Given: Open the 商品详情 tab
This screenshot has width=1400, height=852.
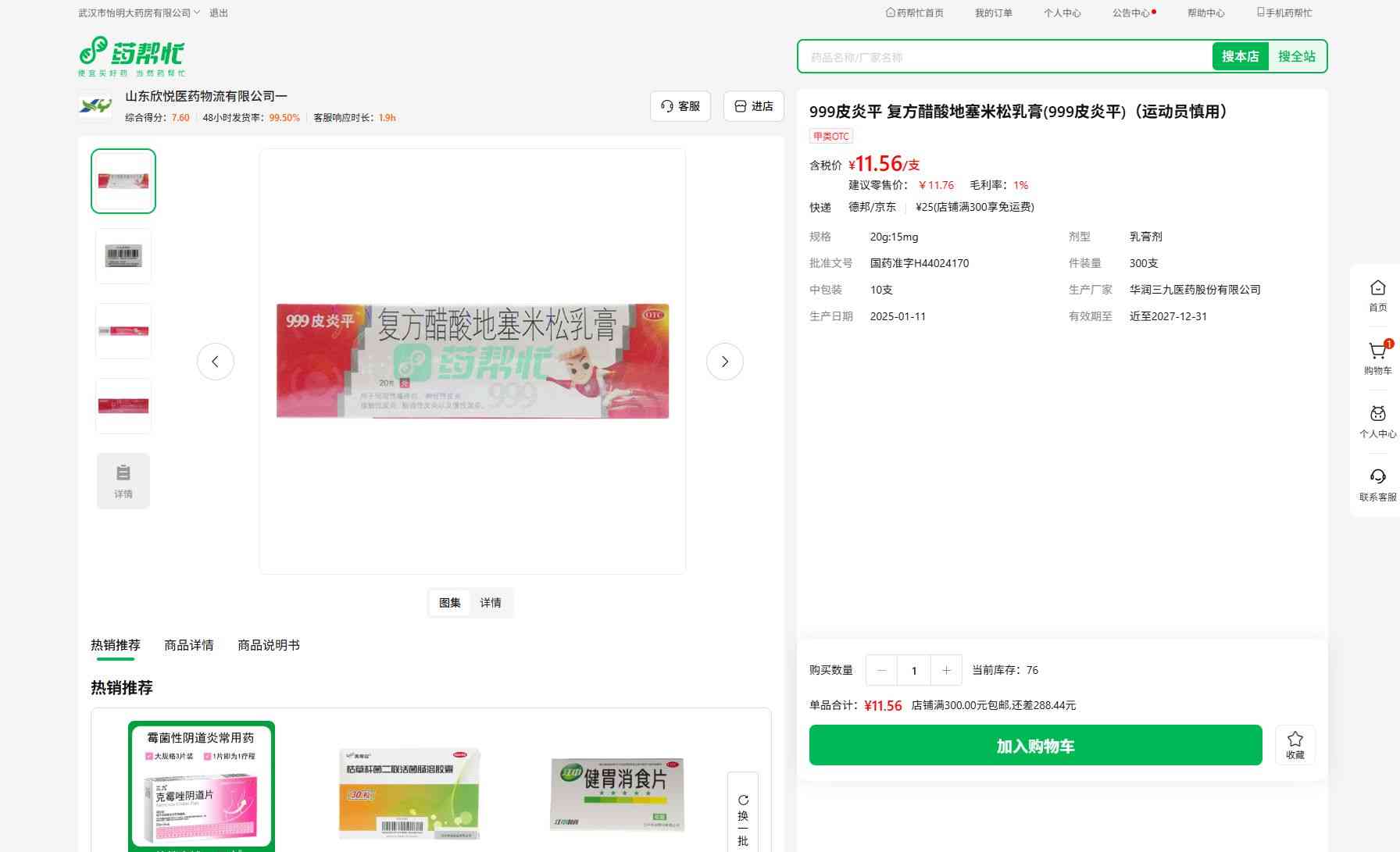Looking at the screenshot, I should pyautogui.click(x=188, y=645).
